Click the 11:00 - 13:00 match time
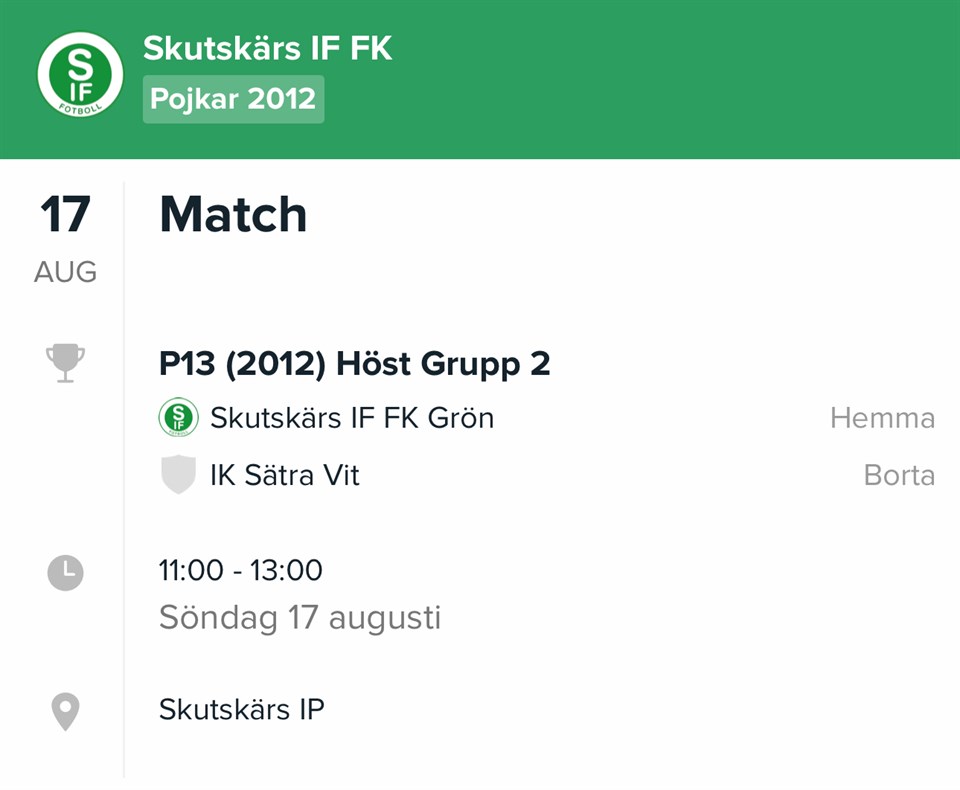 (x=240, y=571)
